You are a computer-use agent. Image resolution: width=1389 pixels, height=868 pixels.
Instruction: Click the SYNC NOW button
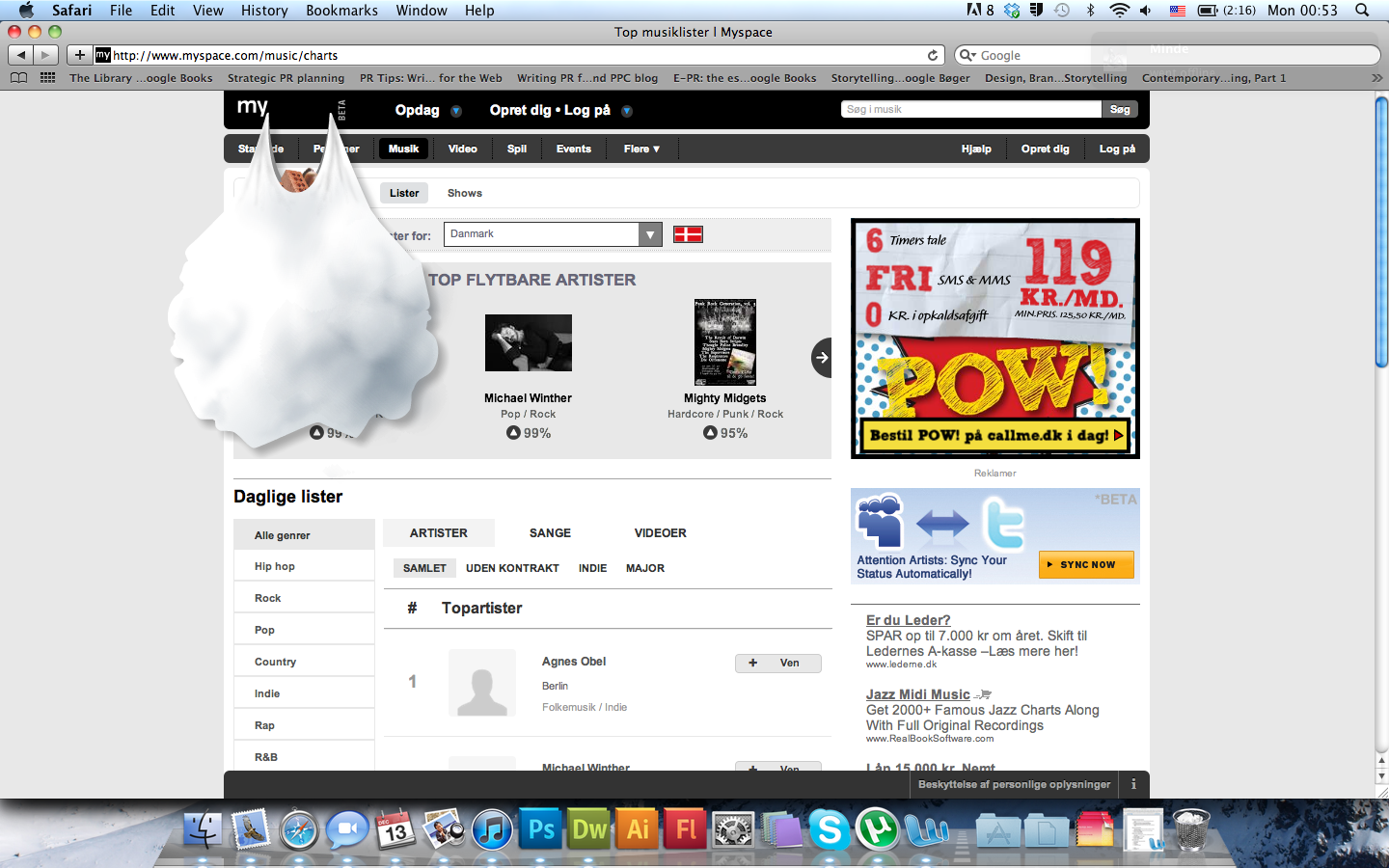[1086, 564]
